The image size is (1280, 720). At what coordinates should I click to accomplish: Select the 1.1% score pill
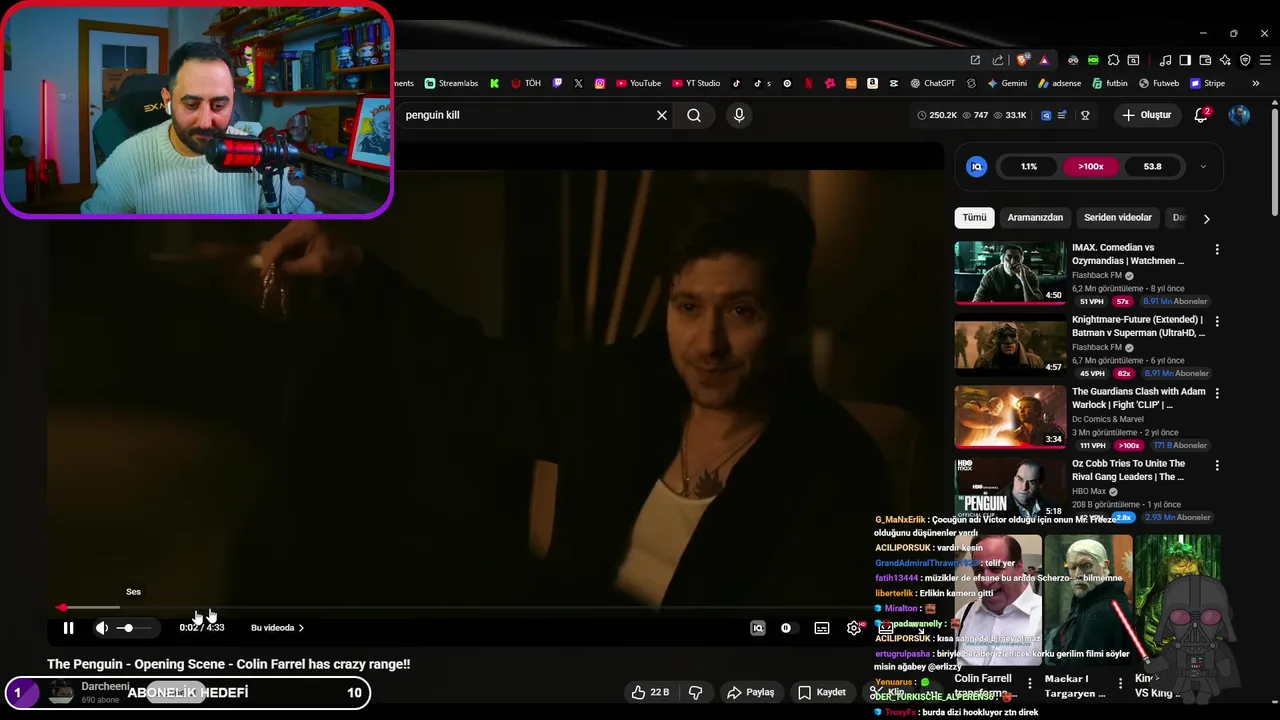coord(1029,167)
